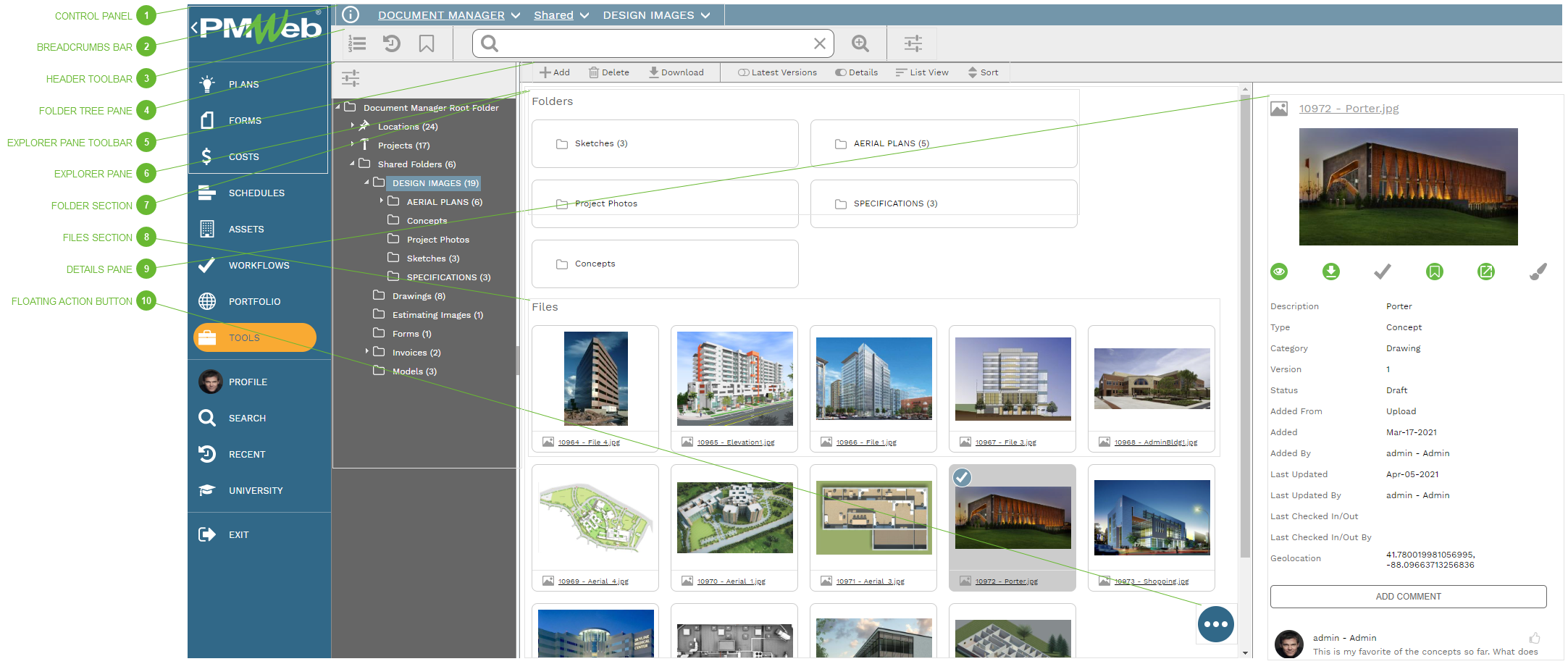
Task: Open the 10972 - Porter.jpg title link
Action: click(1349, 109)
